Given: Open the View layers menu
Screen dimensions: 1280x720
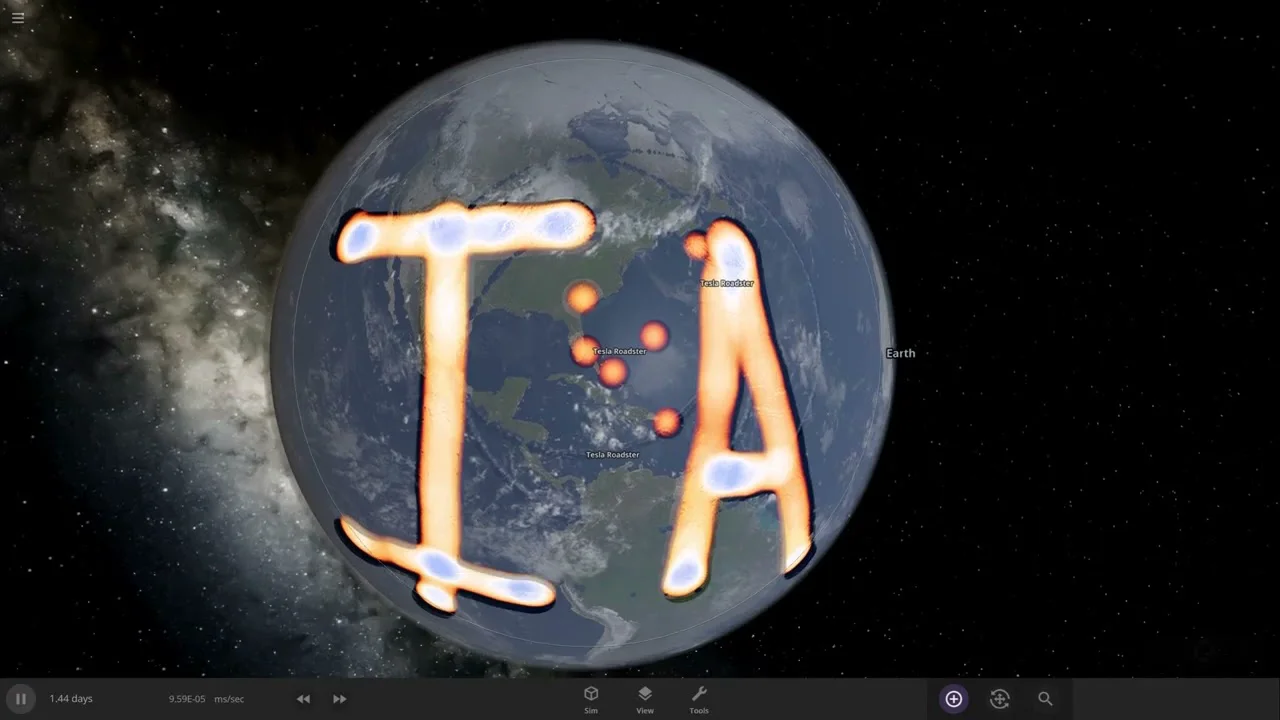Looking at the screenshot, I should tap(645, 699).
